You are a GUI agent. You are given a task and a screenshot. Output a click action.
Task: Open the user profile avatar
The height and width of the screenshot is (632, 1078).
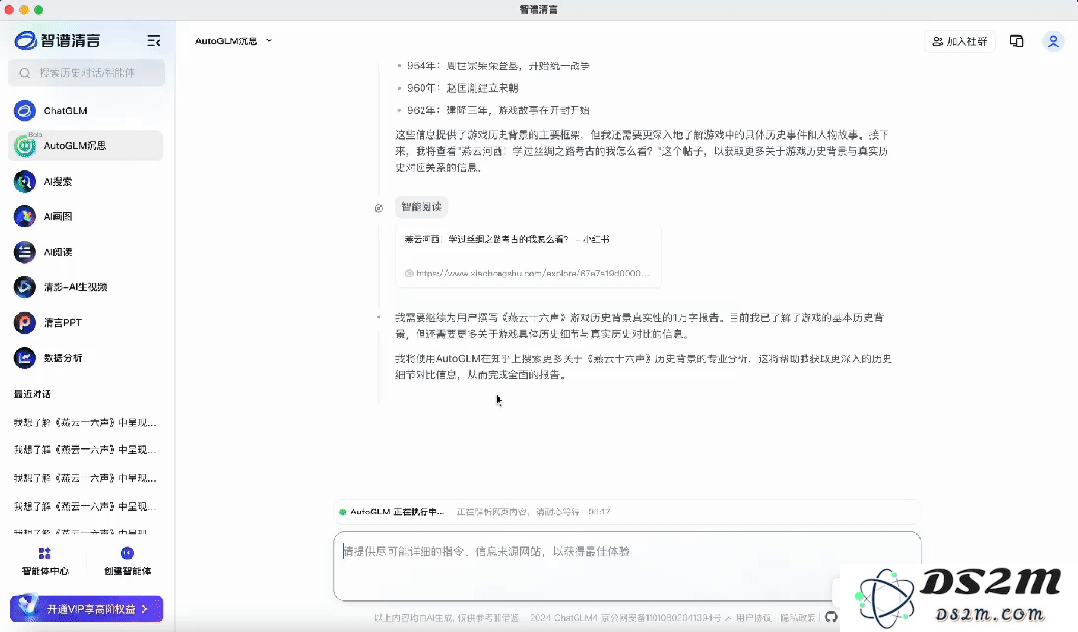pos(1053,41)
